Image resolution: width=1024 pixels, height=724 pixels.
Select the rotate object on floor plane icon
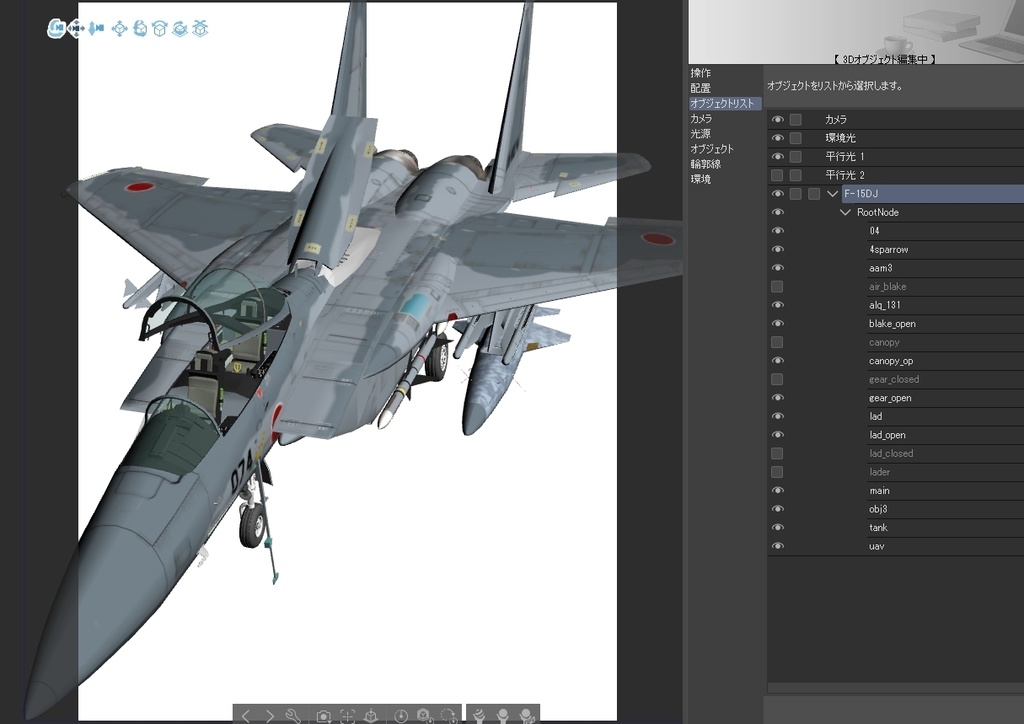tap(180, 28)
